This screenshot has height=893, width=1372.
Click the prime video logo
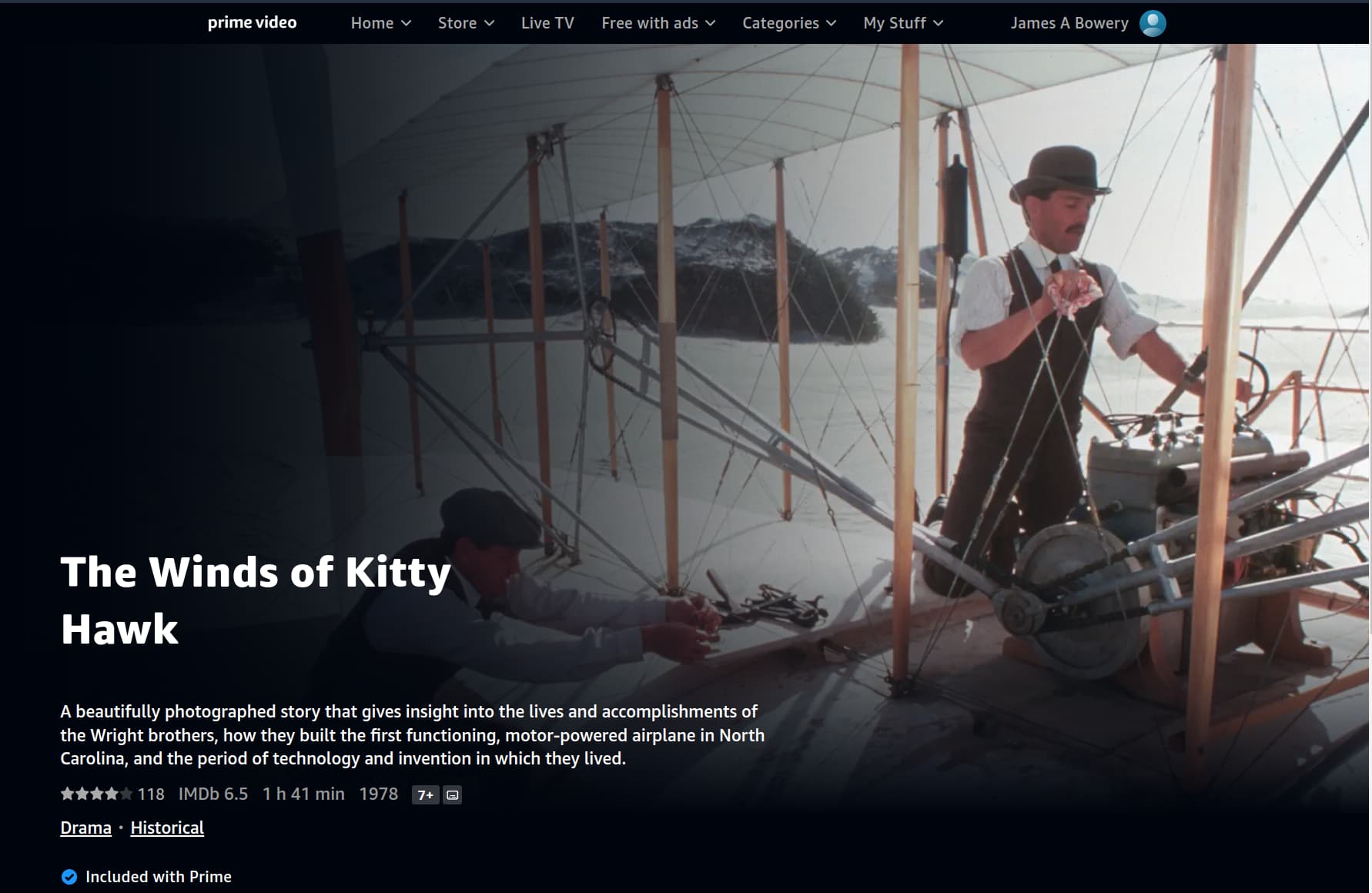pyautogui.click(x=252, y=22)
